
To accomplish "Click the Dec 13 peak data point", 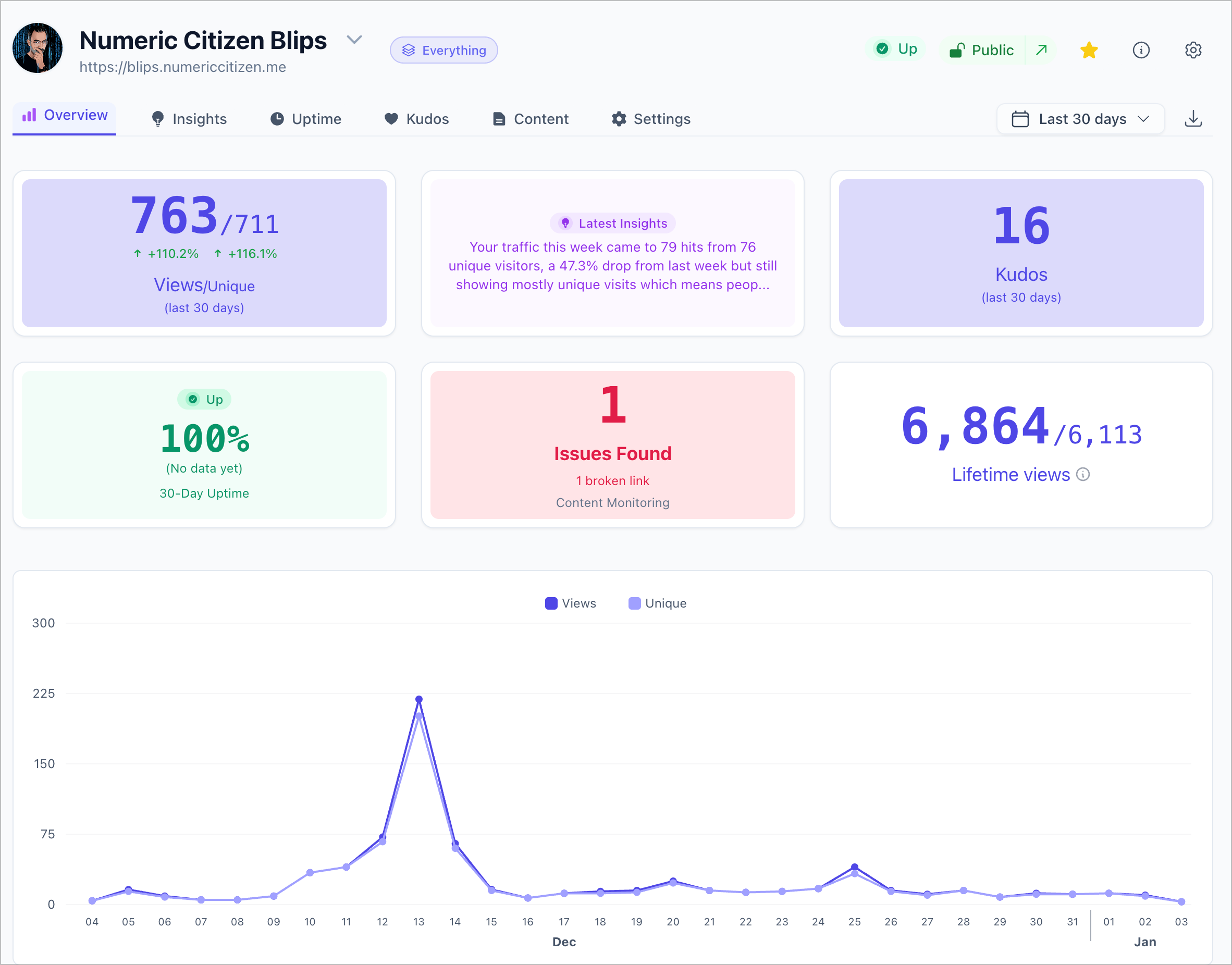I will (419, 699).
